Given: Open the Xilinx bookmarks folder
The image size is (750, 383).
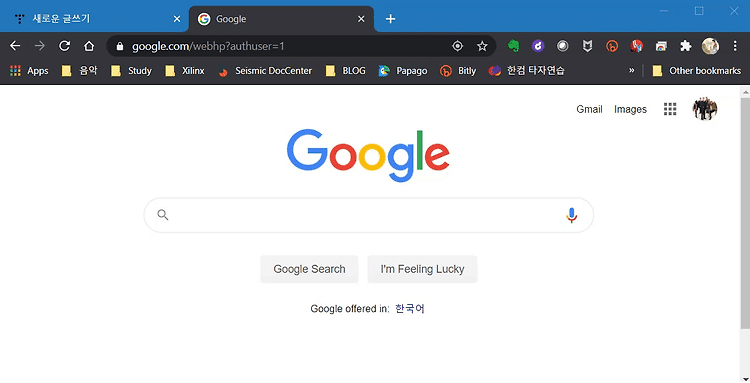Looking at the screenshot, I should (x=185, y=71).
